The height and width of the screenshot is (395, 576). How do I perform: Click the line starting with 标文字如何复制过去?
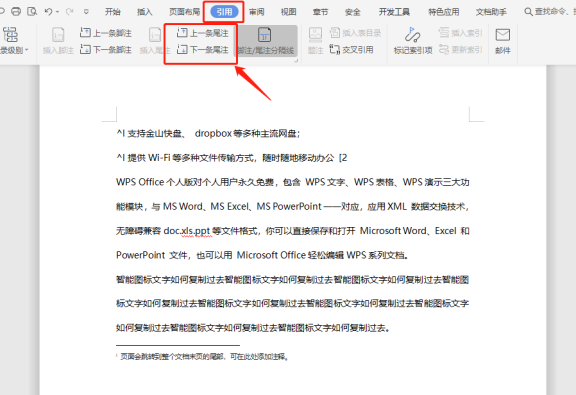click(293, 304)
